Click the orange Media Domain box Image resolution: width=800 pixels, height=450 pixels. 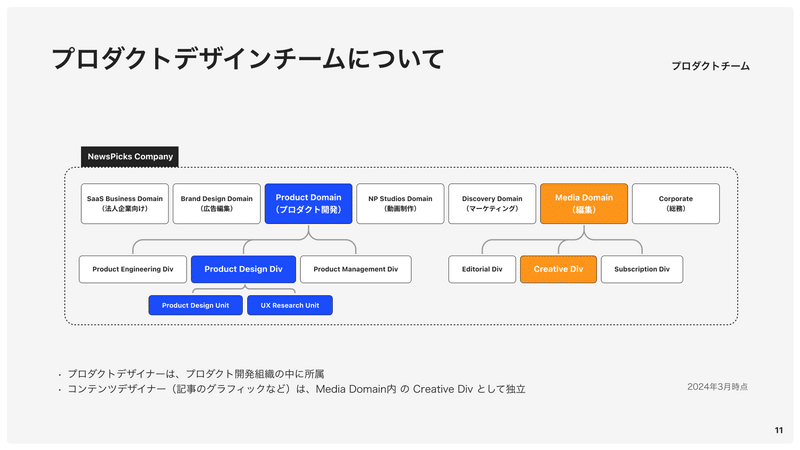point(584,204)
